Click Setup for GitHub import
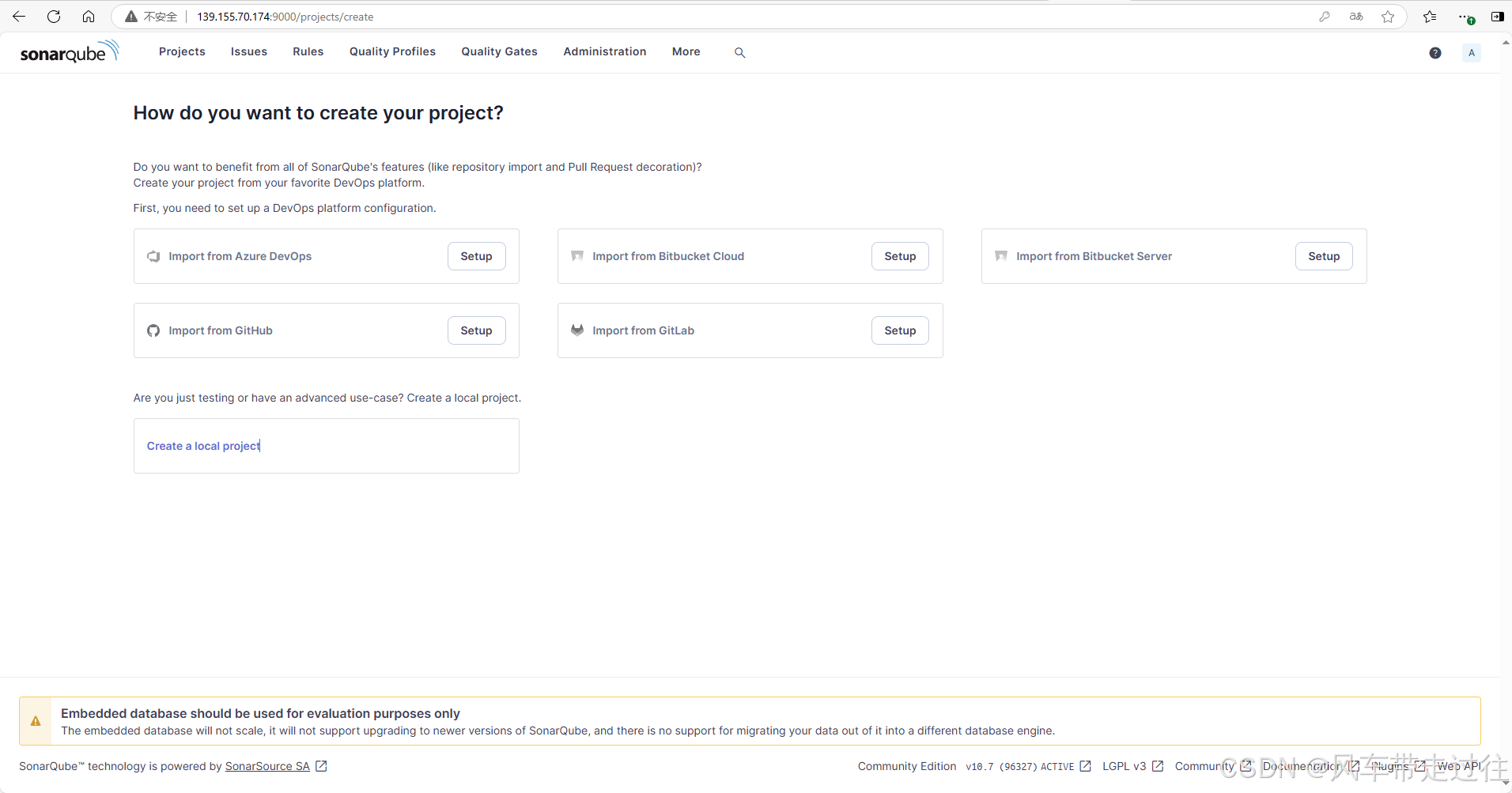 click(x=477, y=330)
